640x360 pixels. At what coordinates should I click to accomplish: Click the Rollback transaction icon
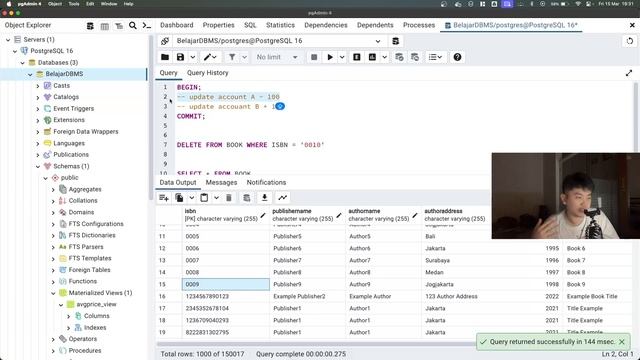point(415,57)
